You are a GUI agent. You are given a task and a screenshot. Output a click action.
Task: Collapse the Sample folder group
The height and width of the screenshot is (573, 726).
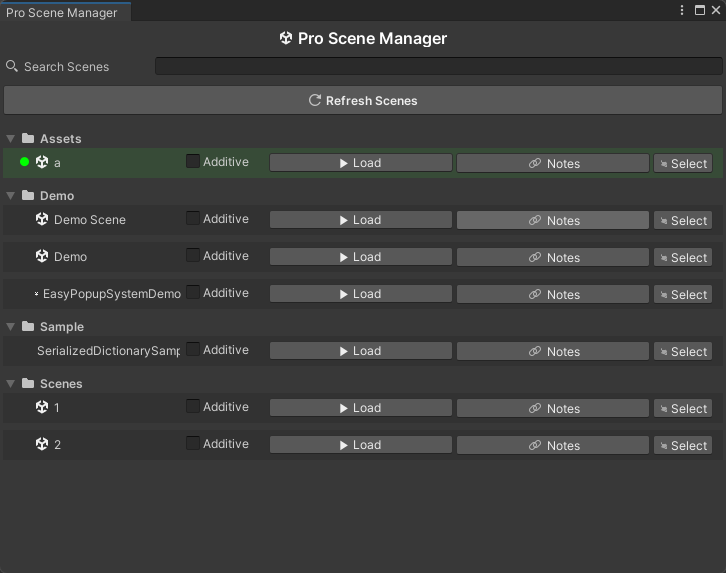point(11,326)
